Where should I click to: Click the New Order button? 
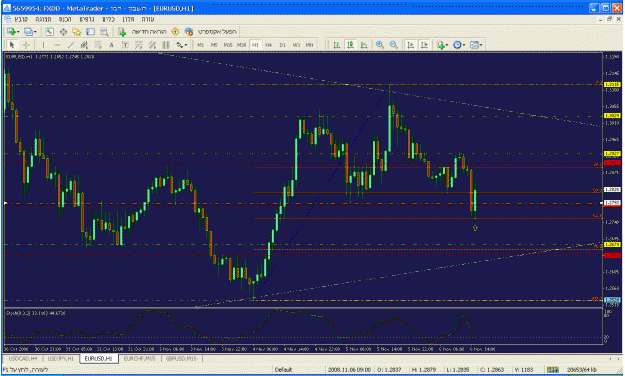pyautogui.click(x=142, y=31)
